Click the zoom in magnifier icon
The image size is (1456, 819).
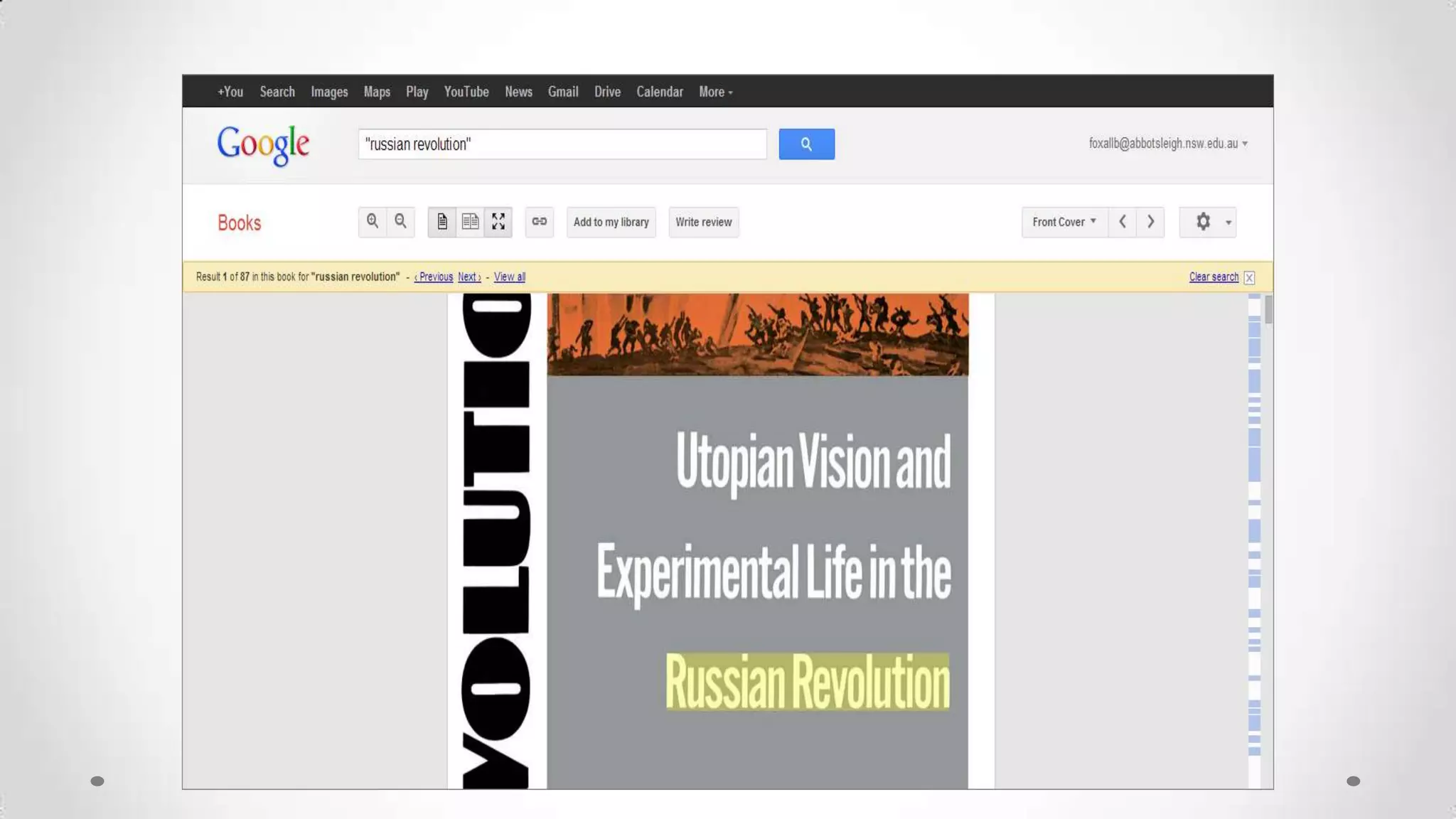(373, 222)
